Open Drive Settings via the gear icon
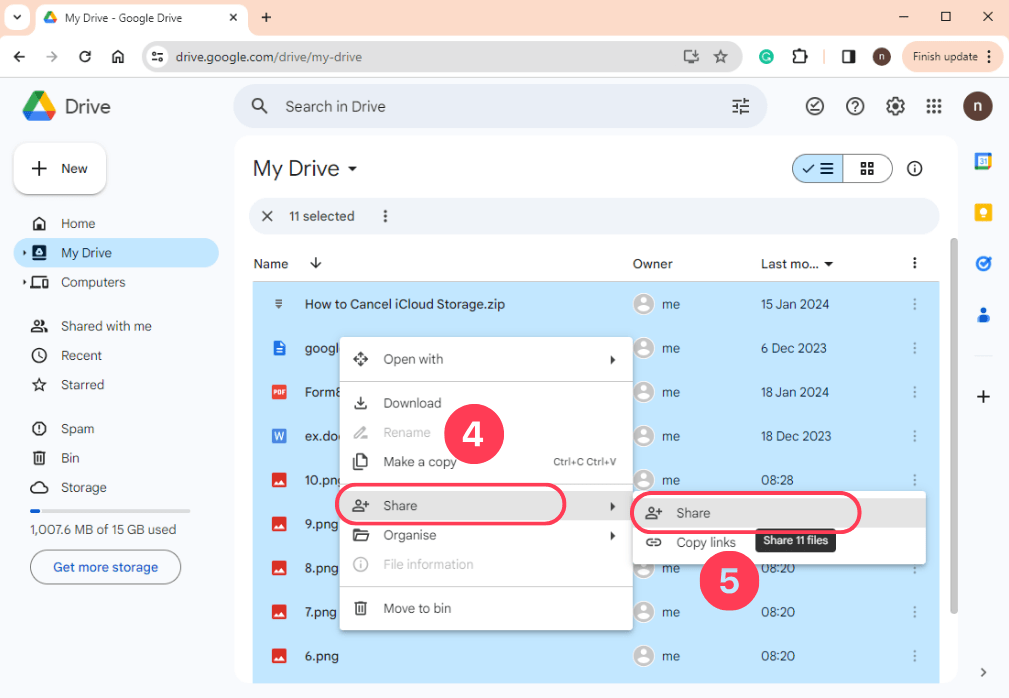1009x698 pixels. point(895,106)
